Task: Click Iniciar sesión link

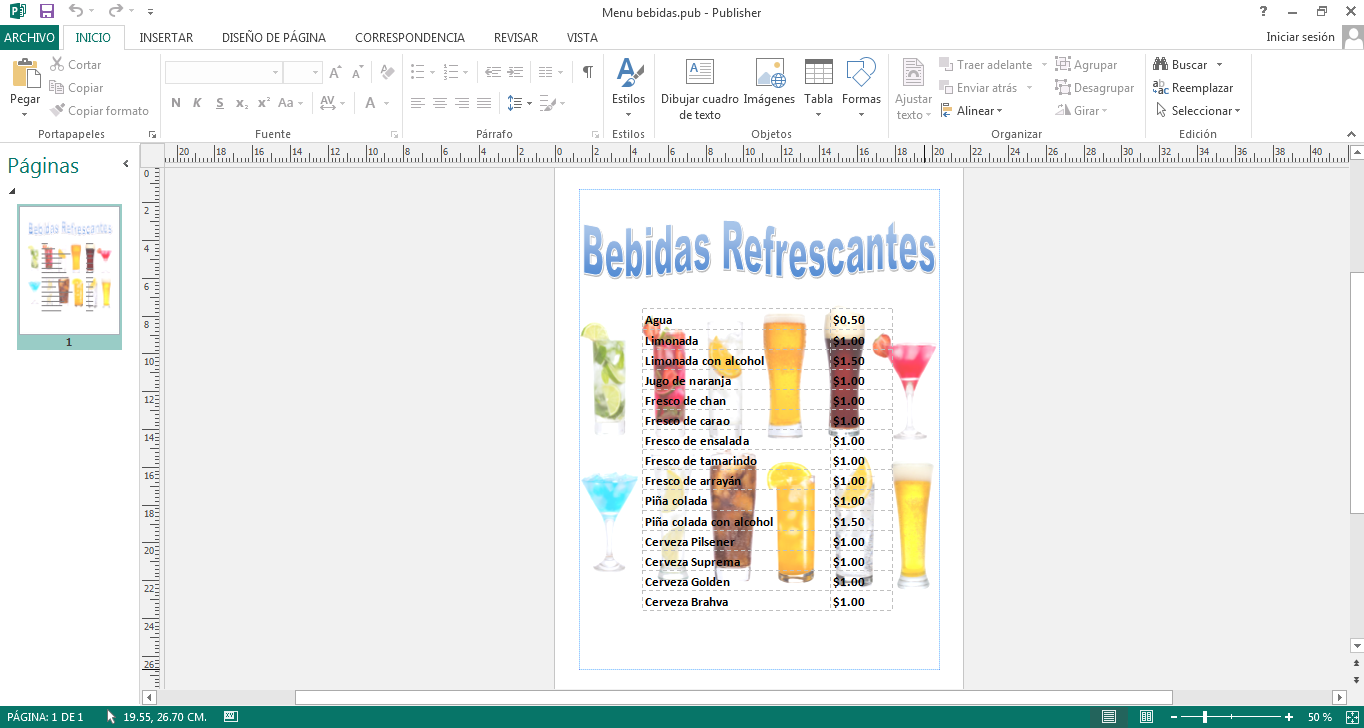Action: [x=1300, y=37]
